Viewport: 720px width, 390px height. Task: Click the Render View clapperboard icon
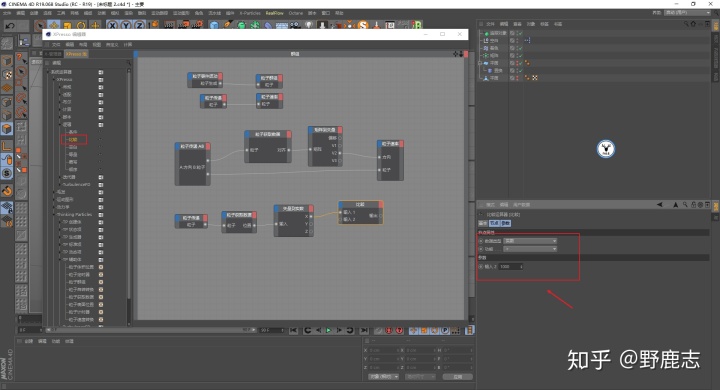click(x=169, y=26)
